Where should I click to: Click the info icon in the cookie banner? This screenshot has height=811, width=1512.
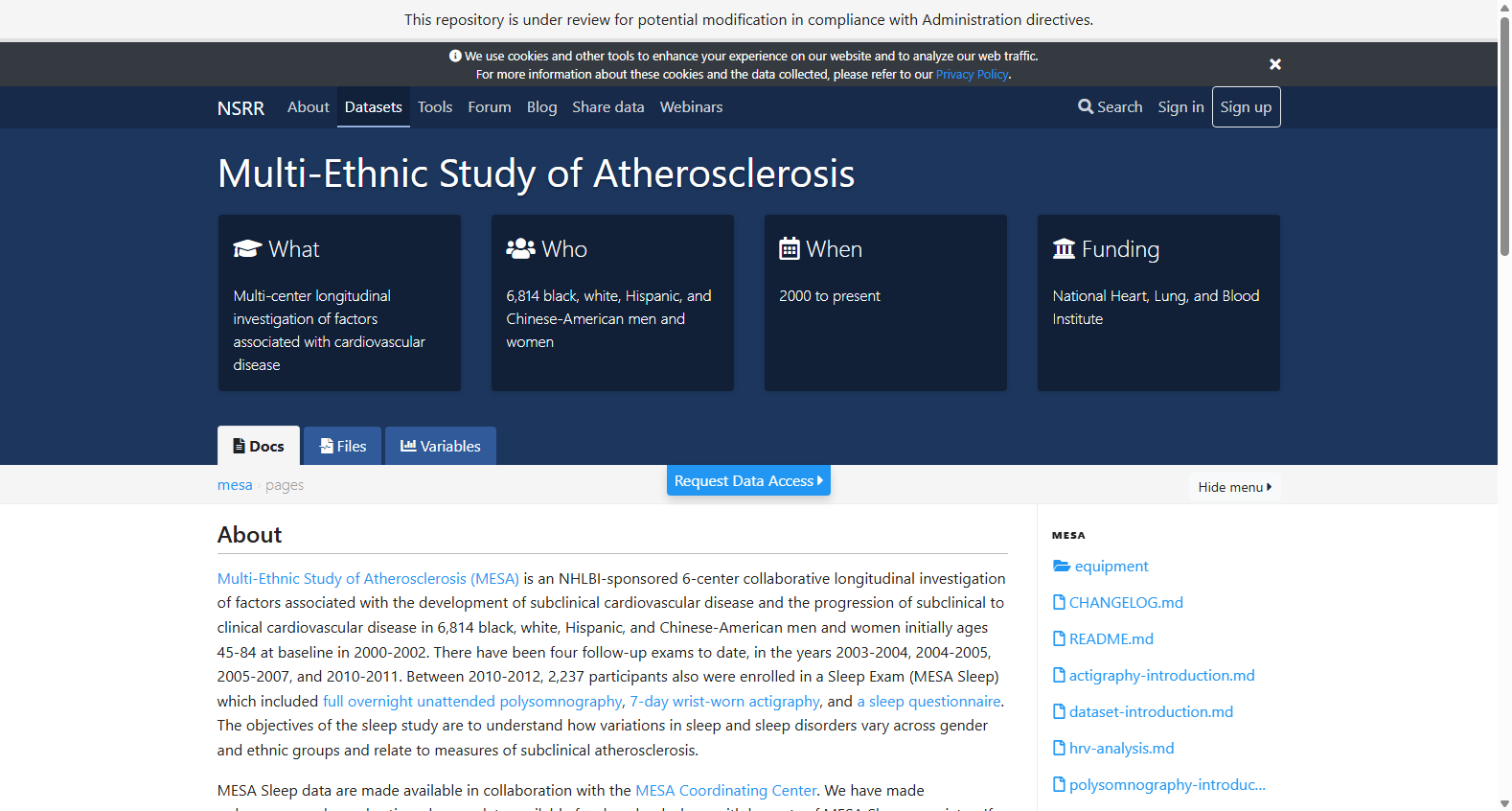click(455, 57)
